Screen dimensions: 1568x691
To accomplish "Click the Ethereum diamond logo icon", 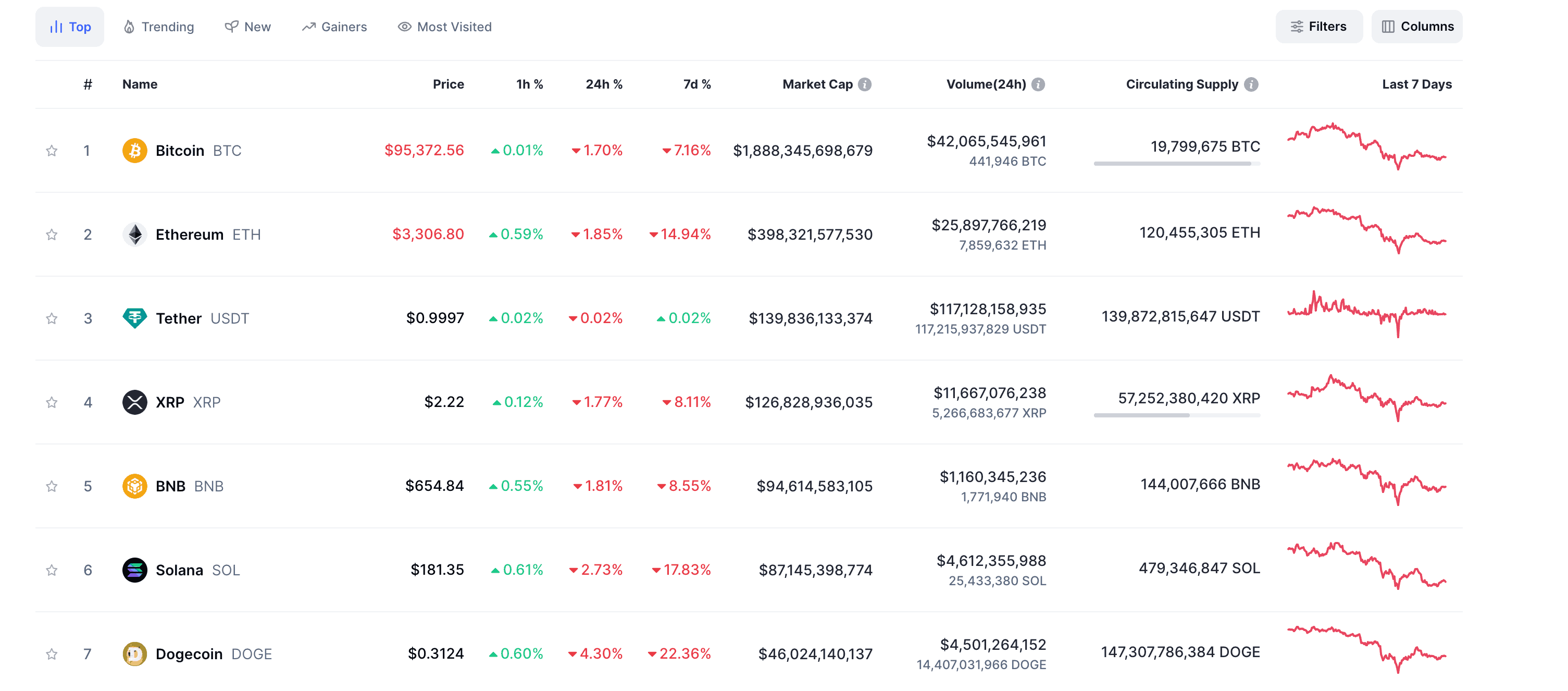I will (x=134, y=235).
